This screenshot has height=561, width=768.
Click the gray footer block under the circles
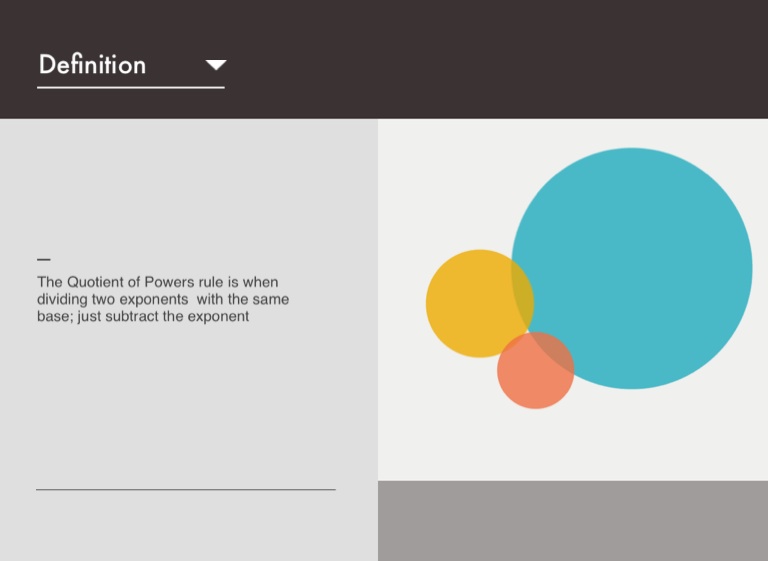pos(573,521)
